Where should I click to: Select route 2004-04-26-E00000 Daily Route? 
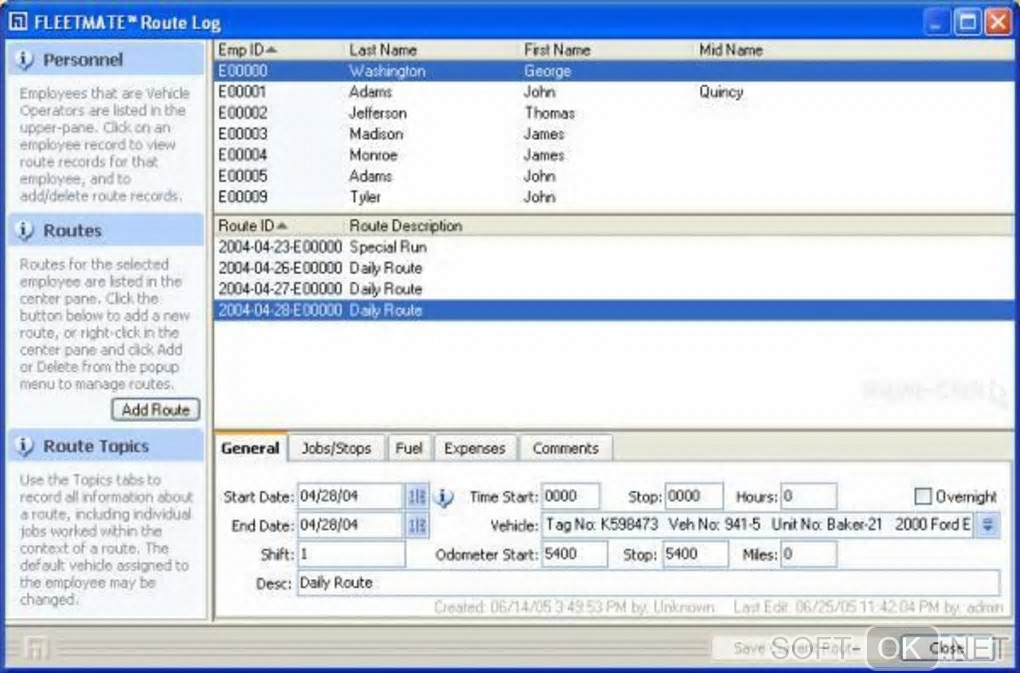click(x=613, y=268)
